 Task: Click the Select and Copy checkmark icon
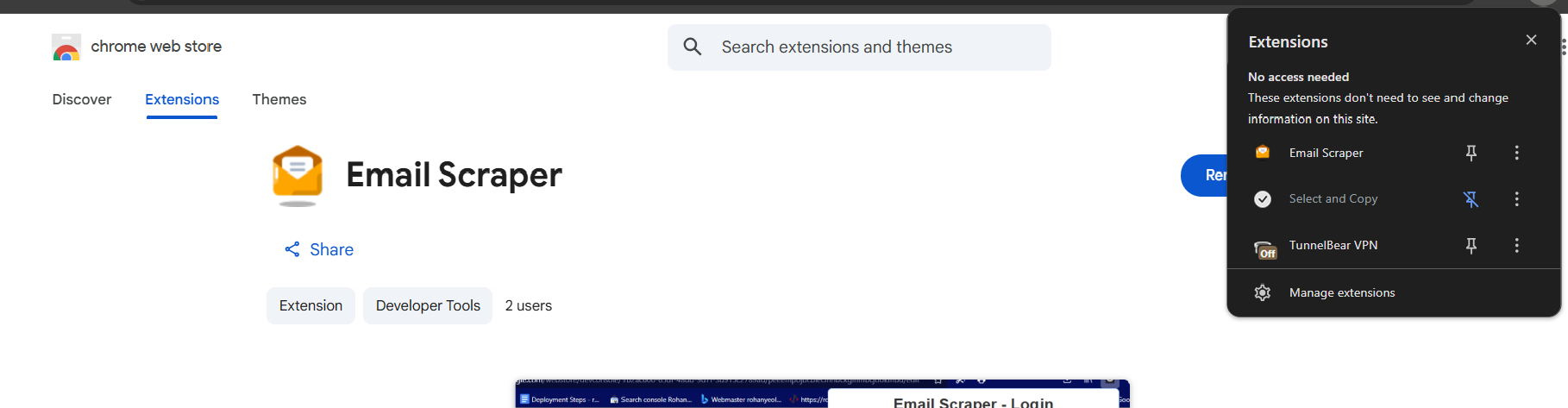(1263, 199)
